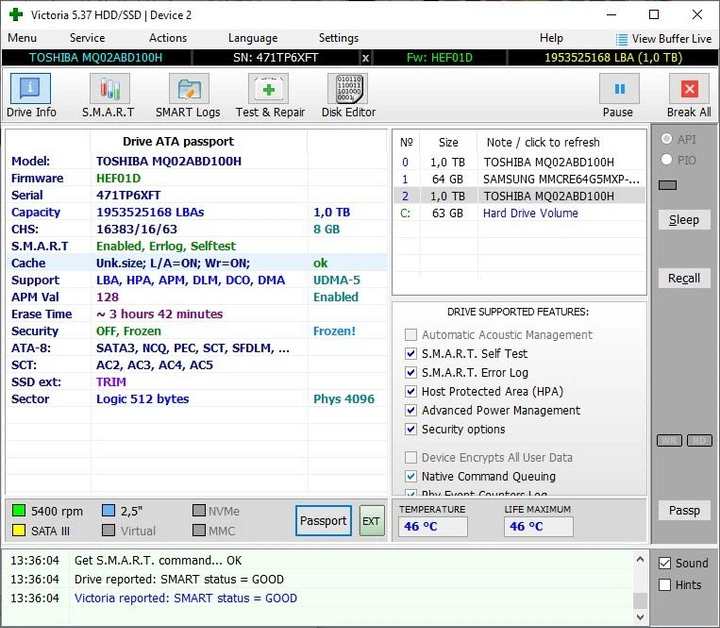Toggle Automatic Acoustic Management checkbox

[411, 335]
